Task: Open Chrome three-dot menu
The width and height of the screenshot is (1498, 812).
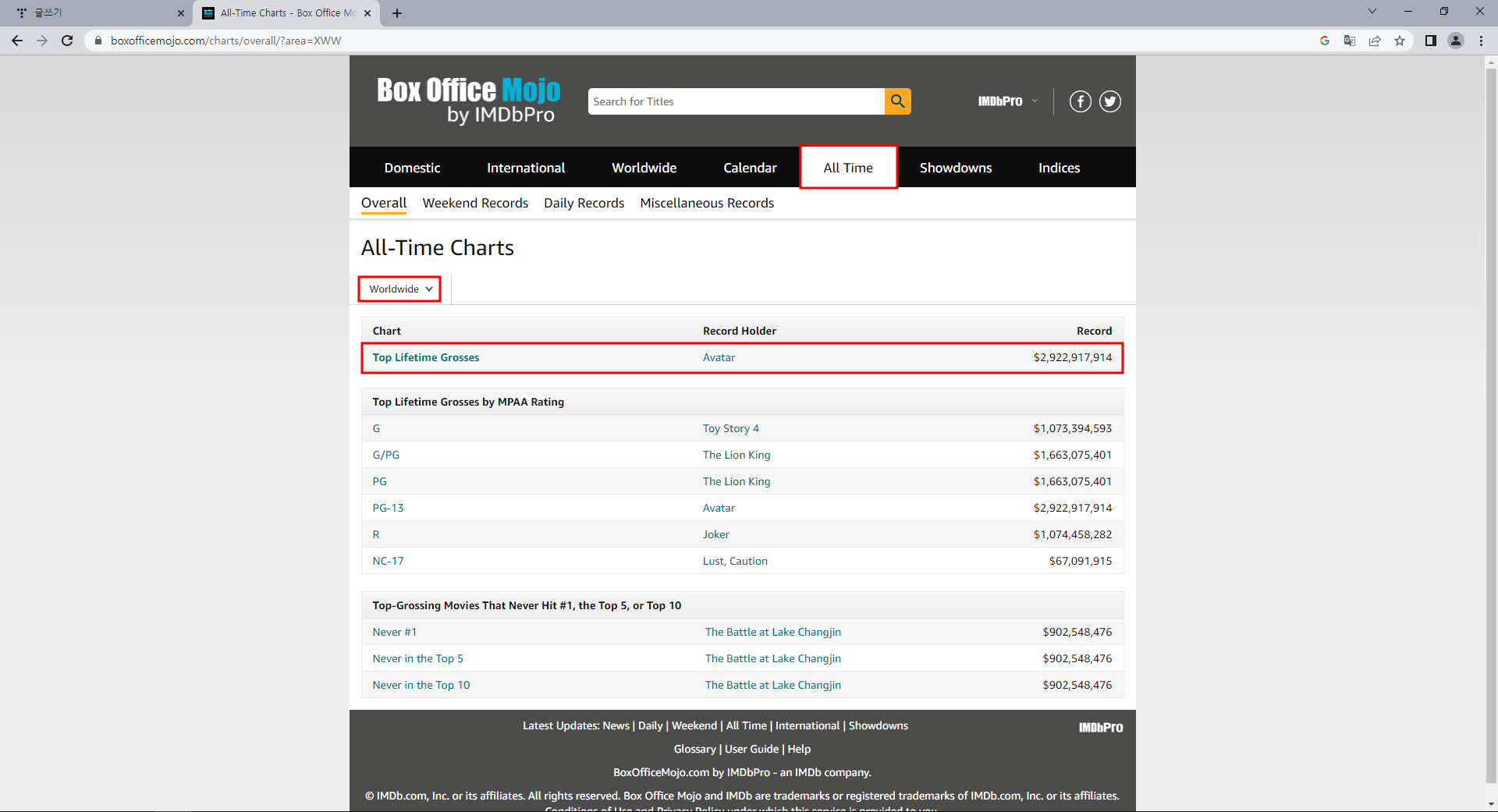Action: click(x=1481, y=41)
